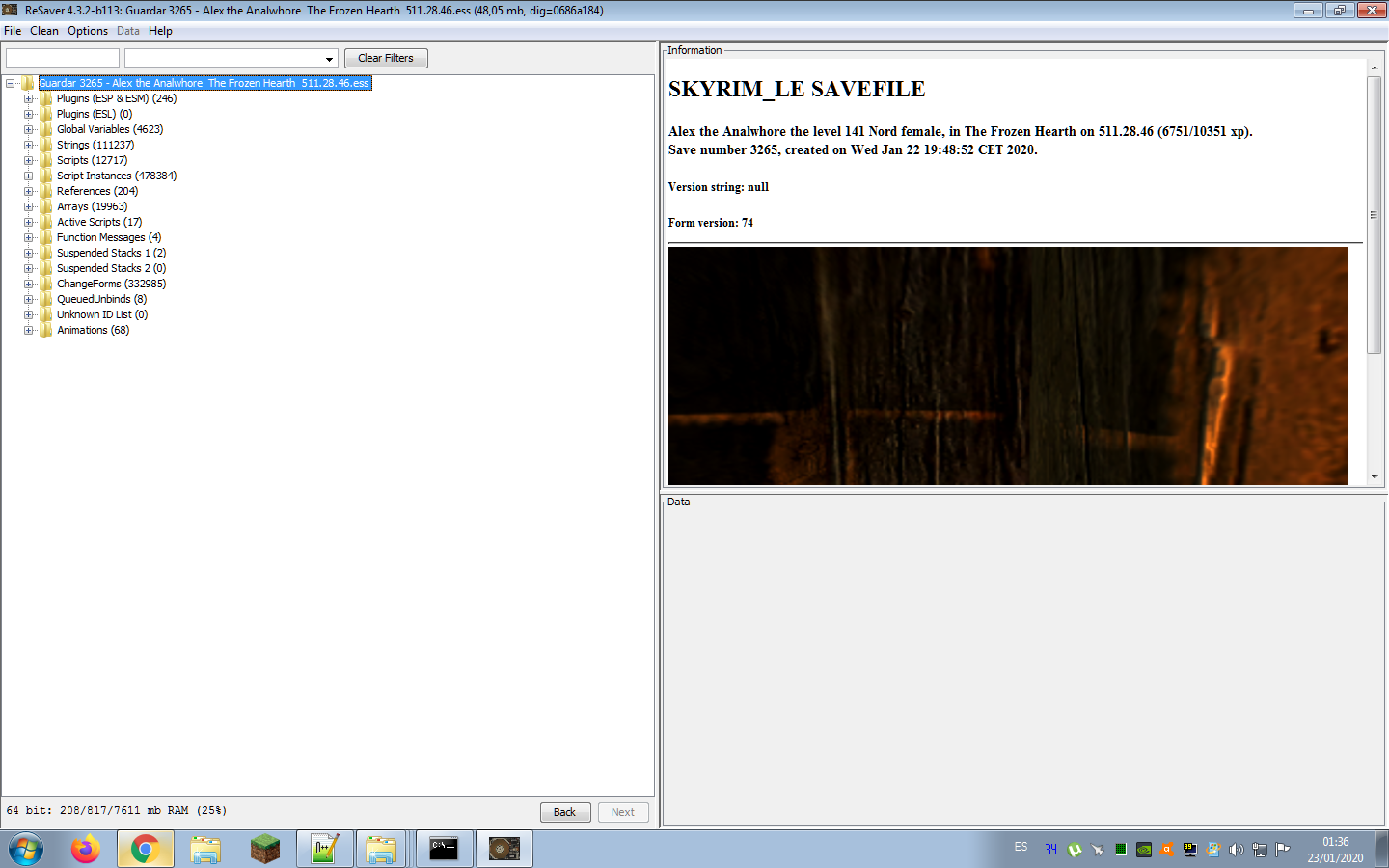
Task: Click the Animations folder icon
Action: 46,330
